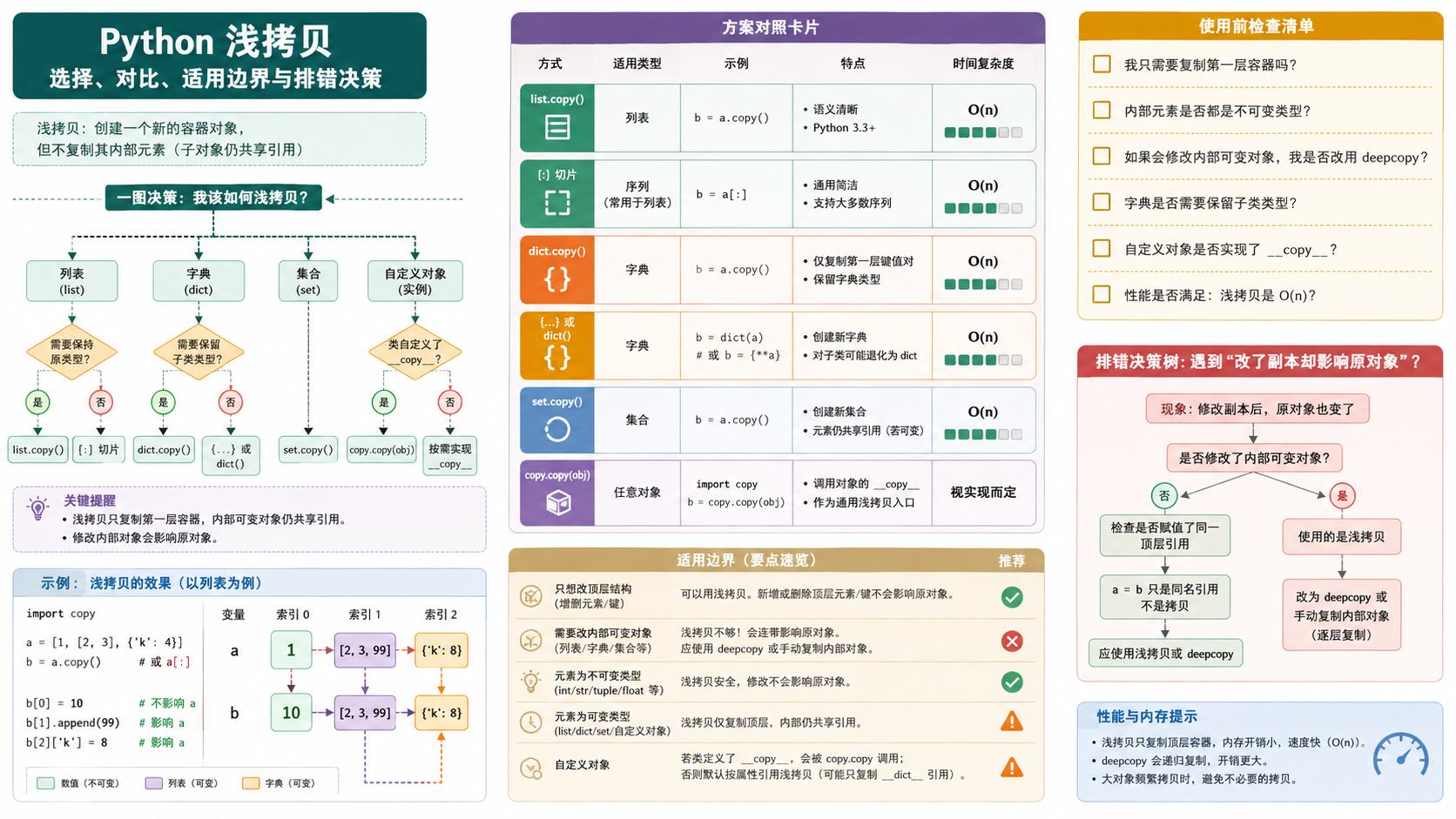1456x819 pixels.
Task: Click the 一图决策：我该如何浅拷贝 header
Action: tap(213, 198)
